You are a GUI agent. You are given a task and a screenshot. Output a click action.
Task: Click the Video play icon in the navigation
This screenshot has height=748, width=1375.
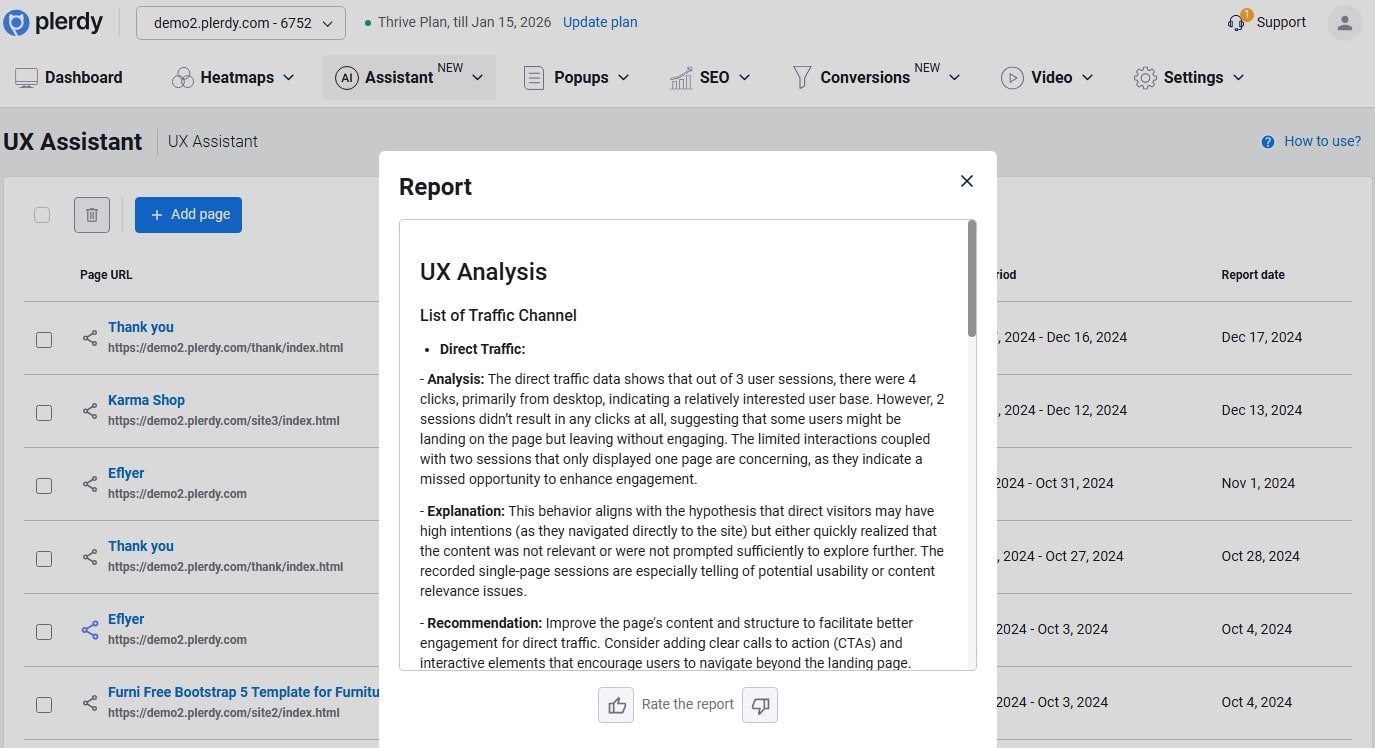coord(1013,76)
